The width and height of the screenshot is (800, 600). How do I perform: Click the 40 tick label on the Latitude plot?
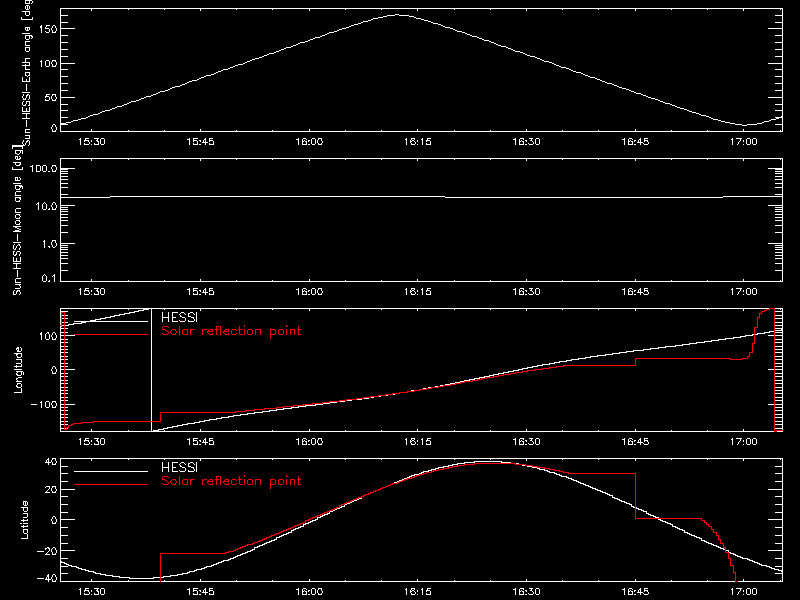coord(51,462)
